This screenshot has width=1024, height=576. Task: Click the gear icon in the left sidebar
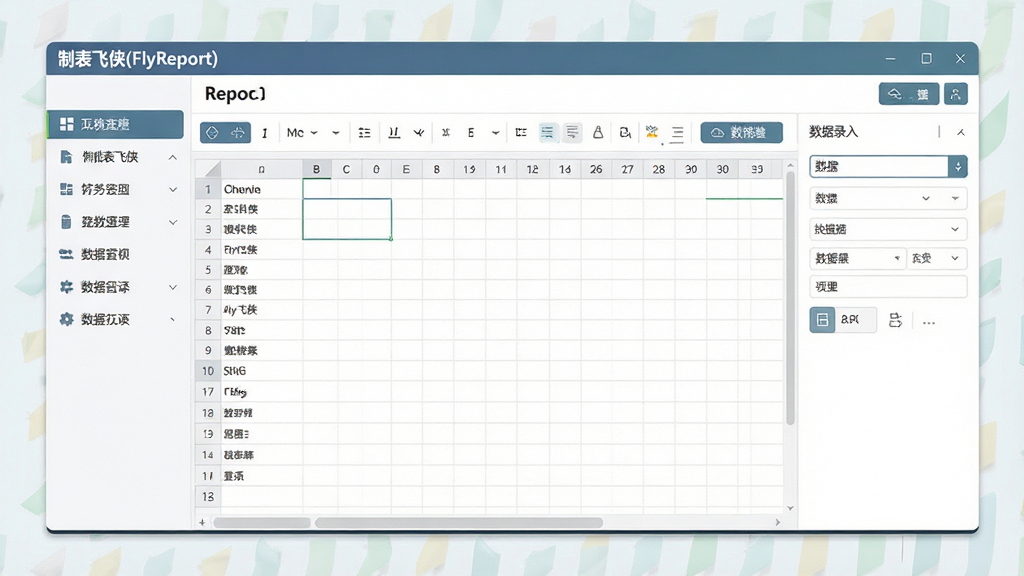click(66, 319)
